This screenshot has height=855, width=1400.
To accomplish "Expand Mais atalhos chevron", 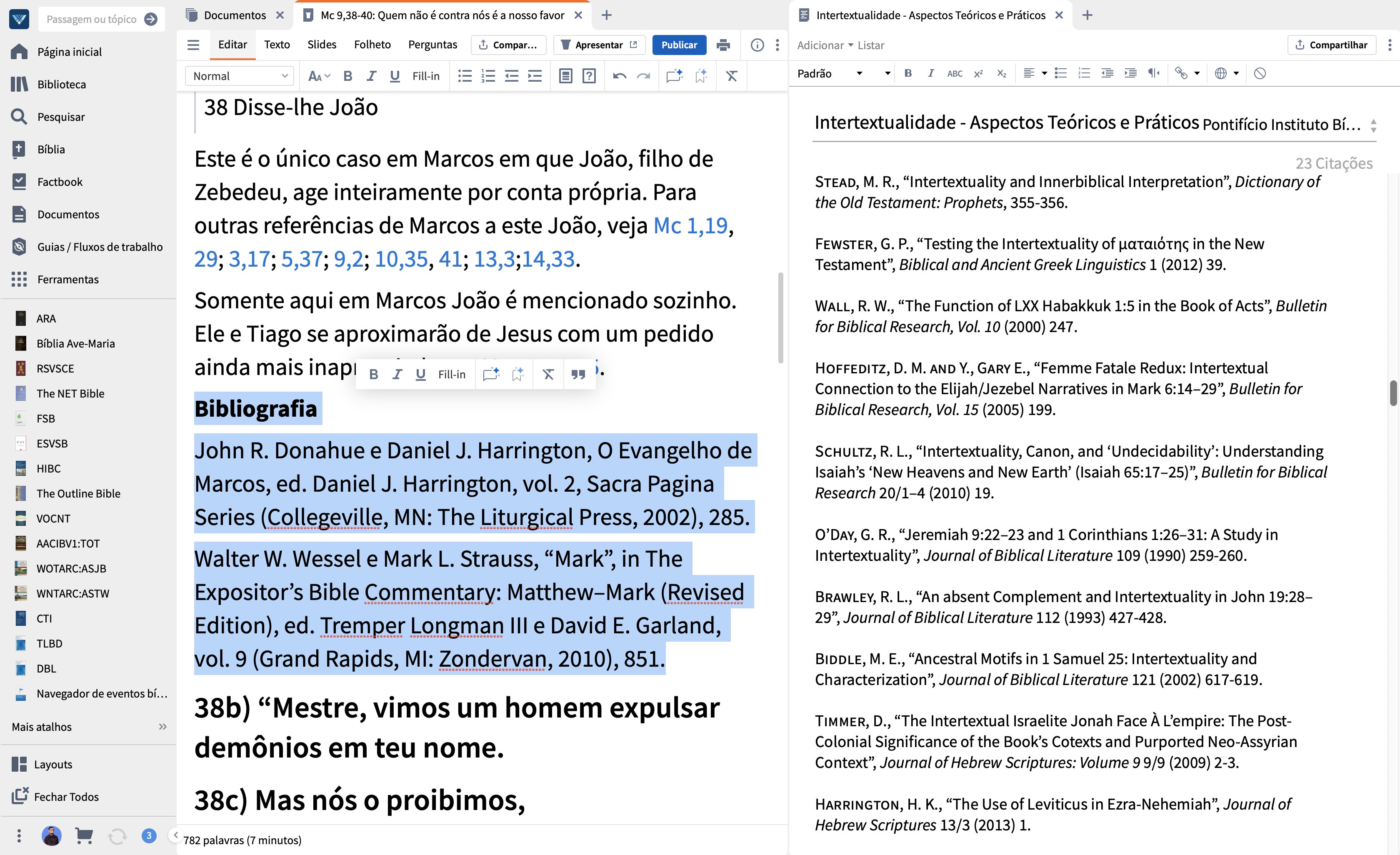I will click(x=163, y=727).
